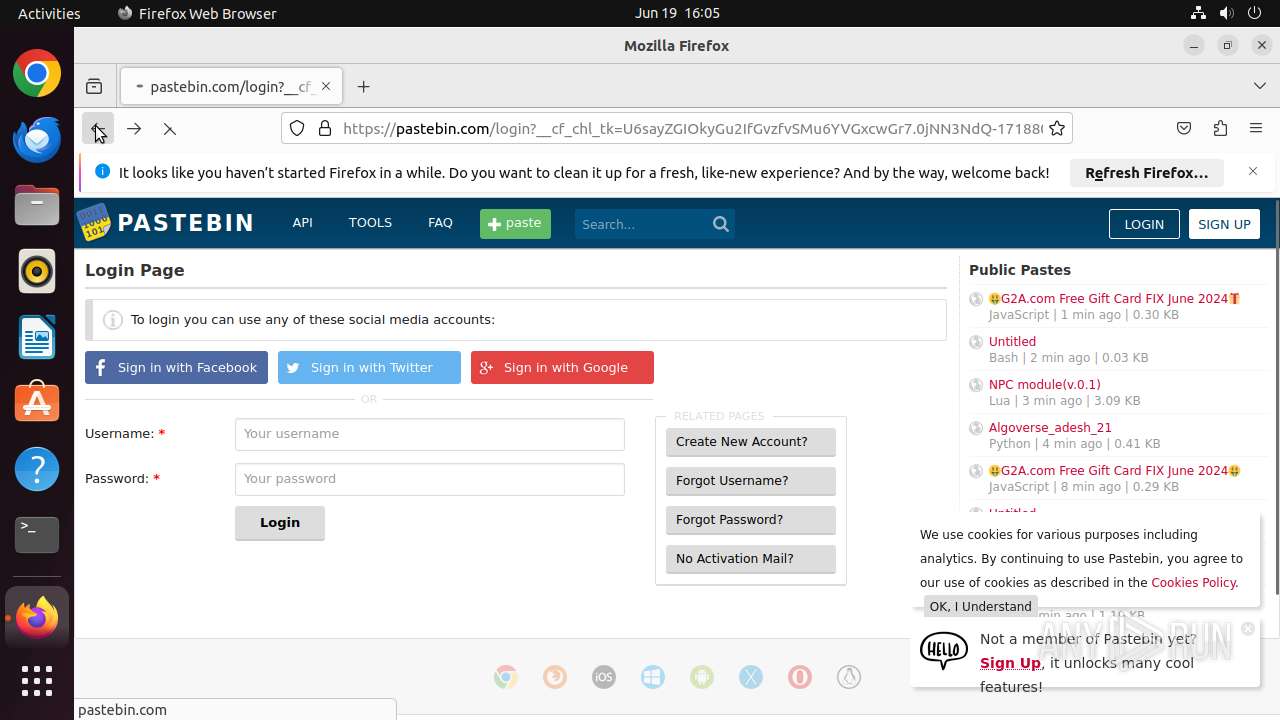
Task: Open the FAQ page in Pastebin navigation
Action: 440,222
